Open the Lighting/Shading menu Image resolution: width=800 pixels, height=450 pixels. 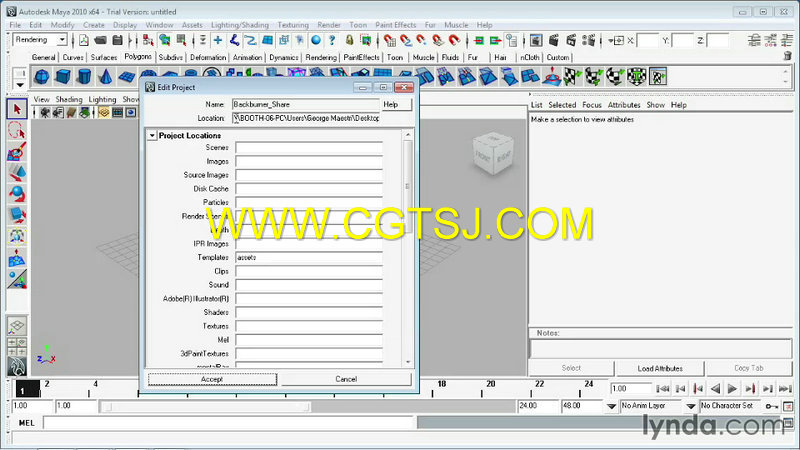click(239, 25)
